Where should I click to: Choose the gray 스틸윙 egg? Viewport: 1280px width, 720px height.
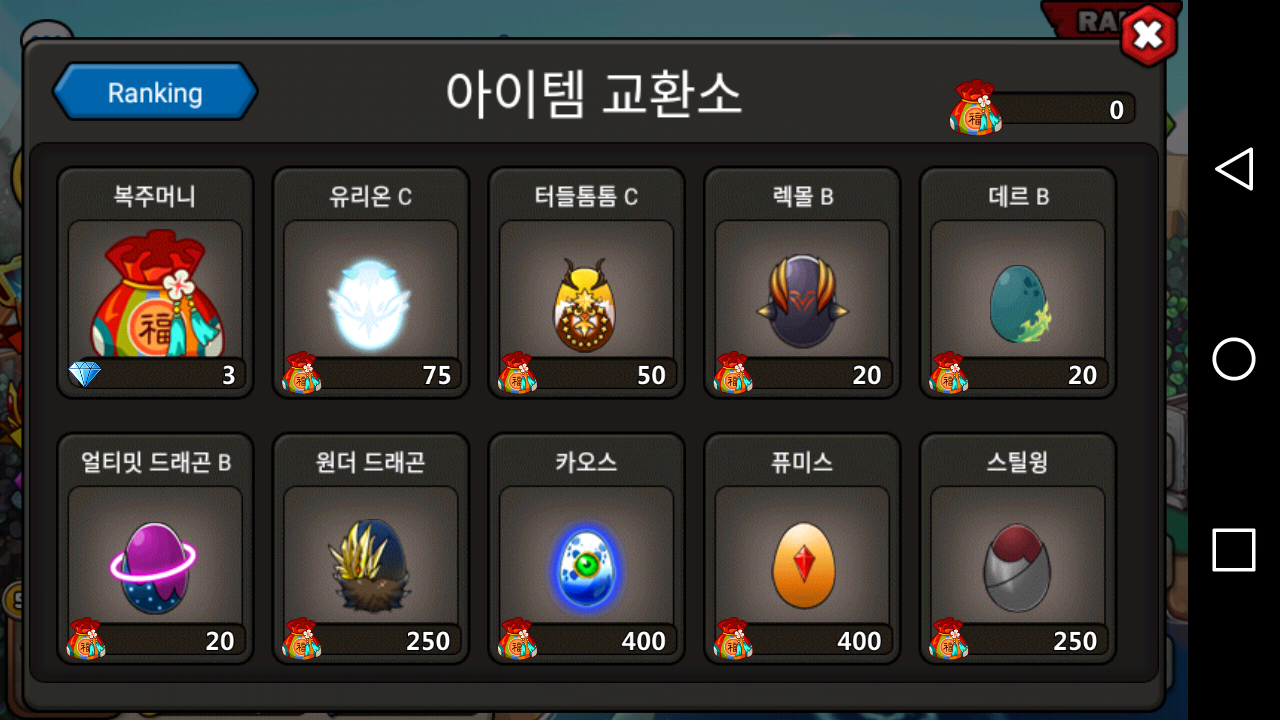[x=1018, y=567]
